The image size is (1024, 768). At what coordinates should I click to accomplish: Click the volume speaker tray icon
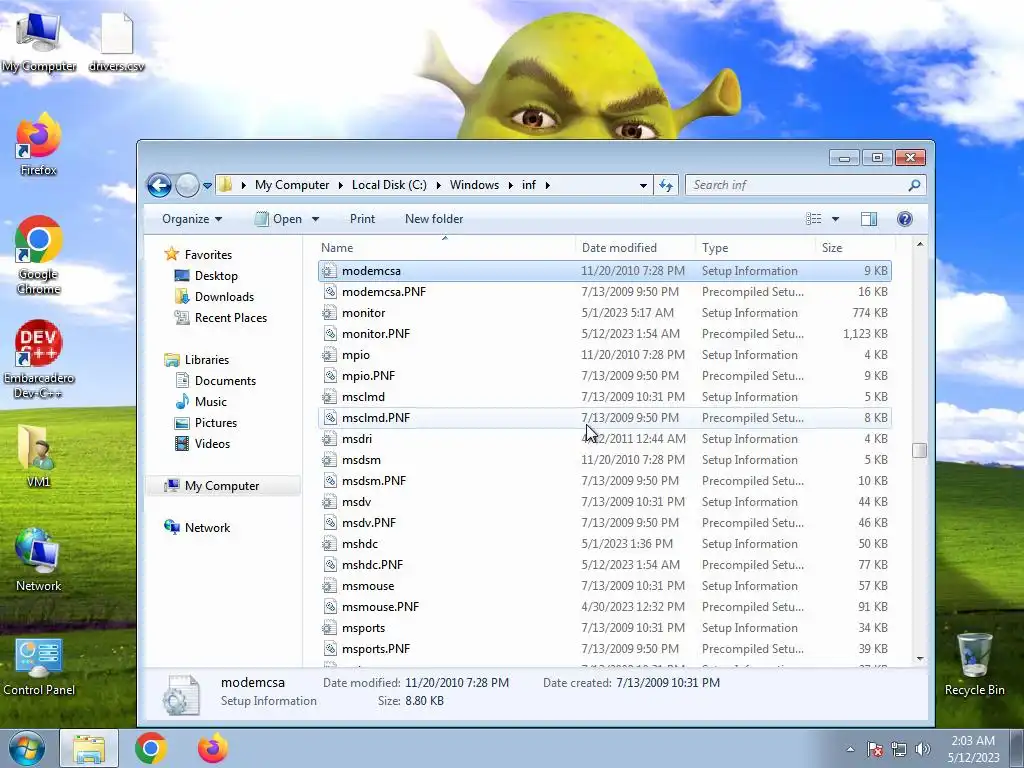[x=923, y=749]
